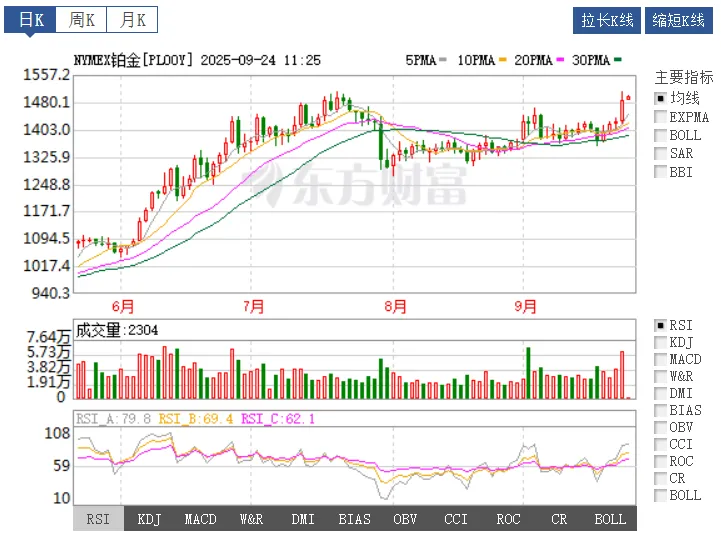Viewport: 721px width, 545px height.
Task: Open the BIAS tab in bottom bar
Action: pos(354,519)
